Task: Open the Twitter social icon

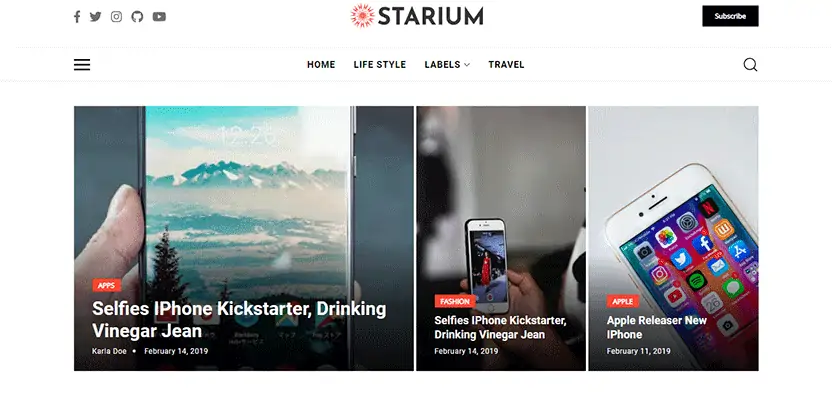Action: 96,16
